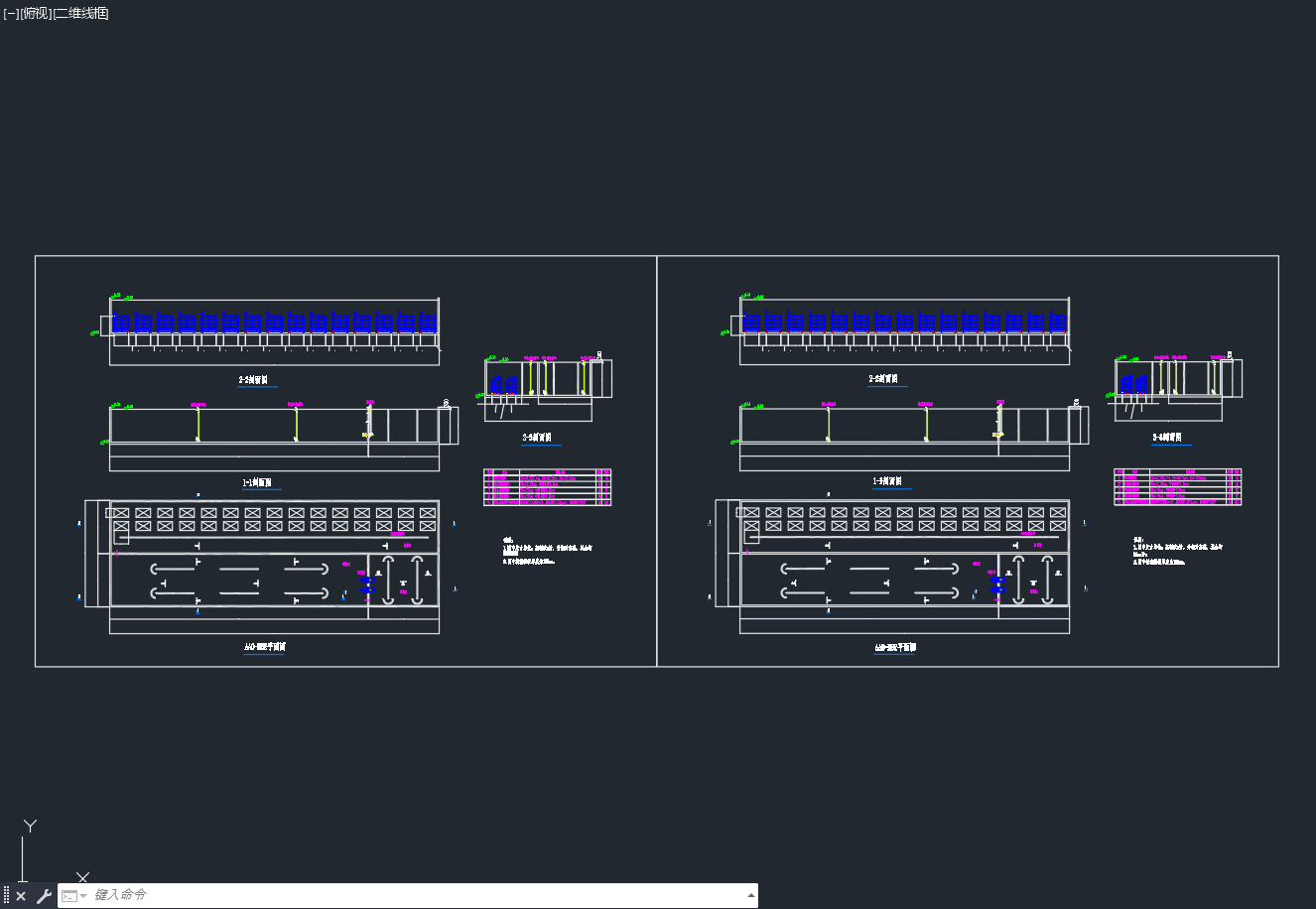Select the 2-2剖面图 title on right sheet
Image resolution: width=1316 pixels, height=909 pixels.
pos(884,379)
